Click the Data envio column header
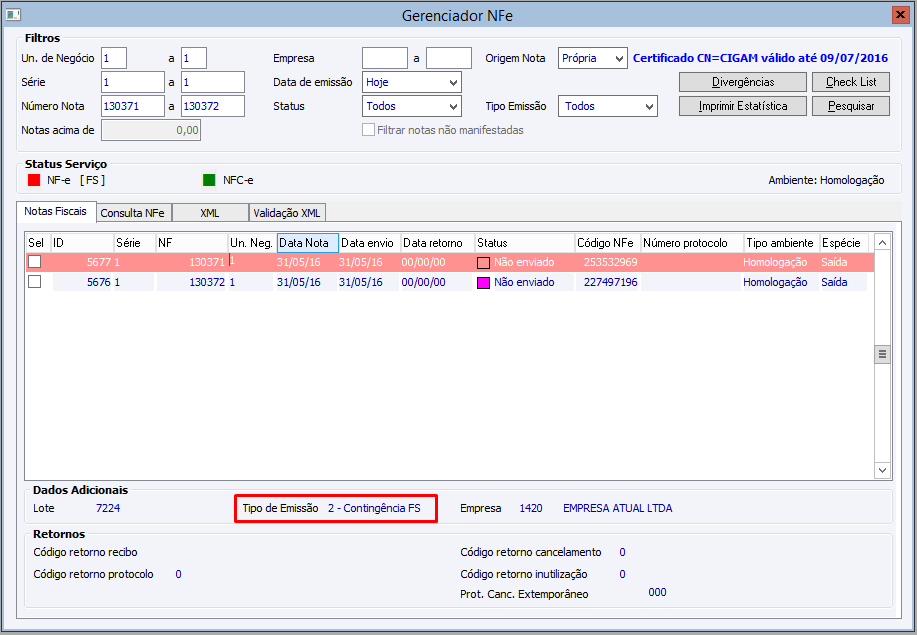The height and width of the screenshot is (635, 917). (370, 243)
